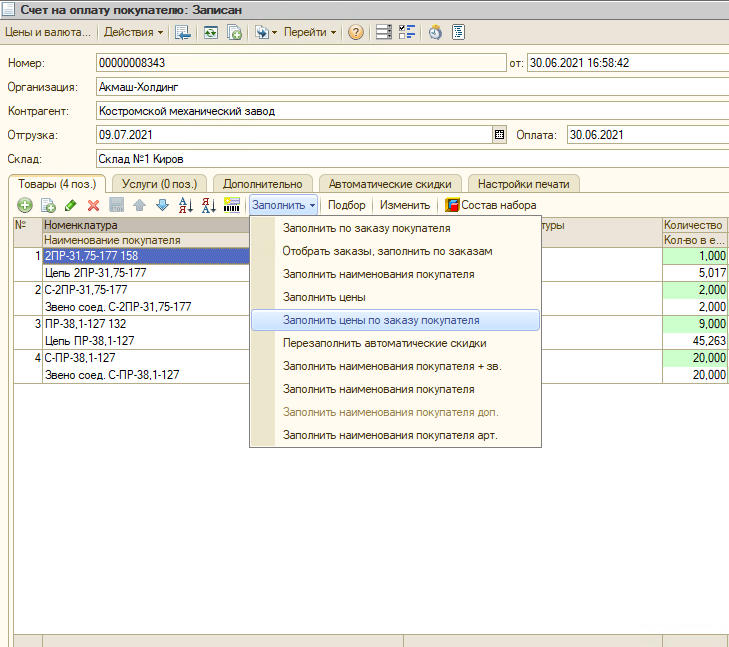Viewport: 729px width, 647px height.
Task: Click the 'find in list' toolbar icon
Action: [183, 32]
